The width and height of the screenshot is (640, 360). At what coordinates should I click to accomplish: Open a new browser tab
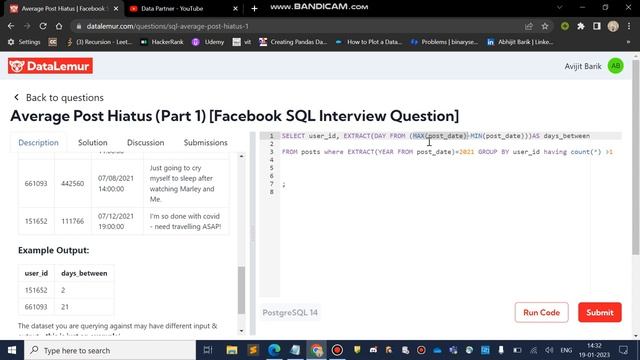tap(254, 9)
